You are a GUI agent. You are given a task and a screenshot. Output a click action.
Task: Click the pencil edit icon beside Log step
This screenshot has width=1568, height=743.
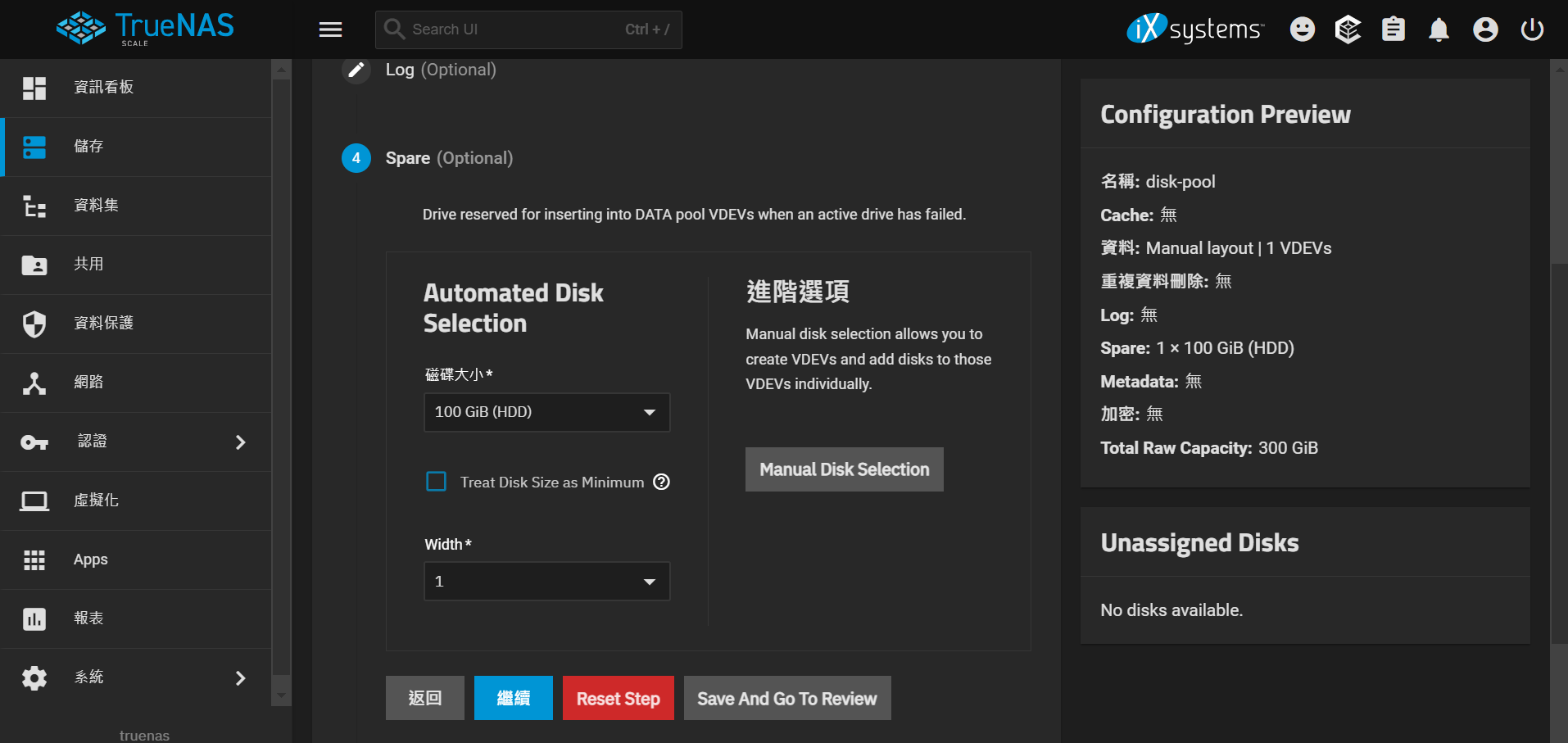(x=356, y=70)
